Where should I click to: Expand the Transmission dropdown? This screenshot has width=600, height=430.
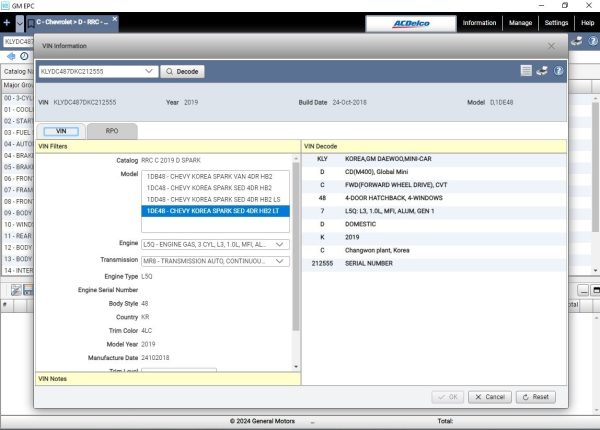pos(281,260)
